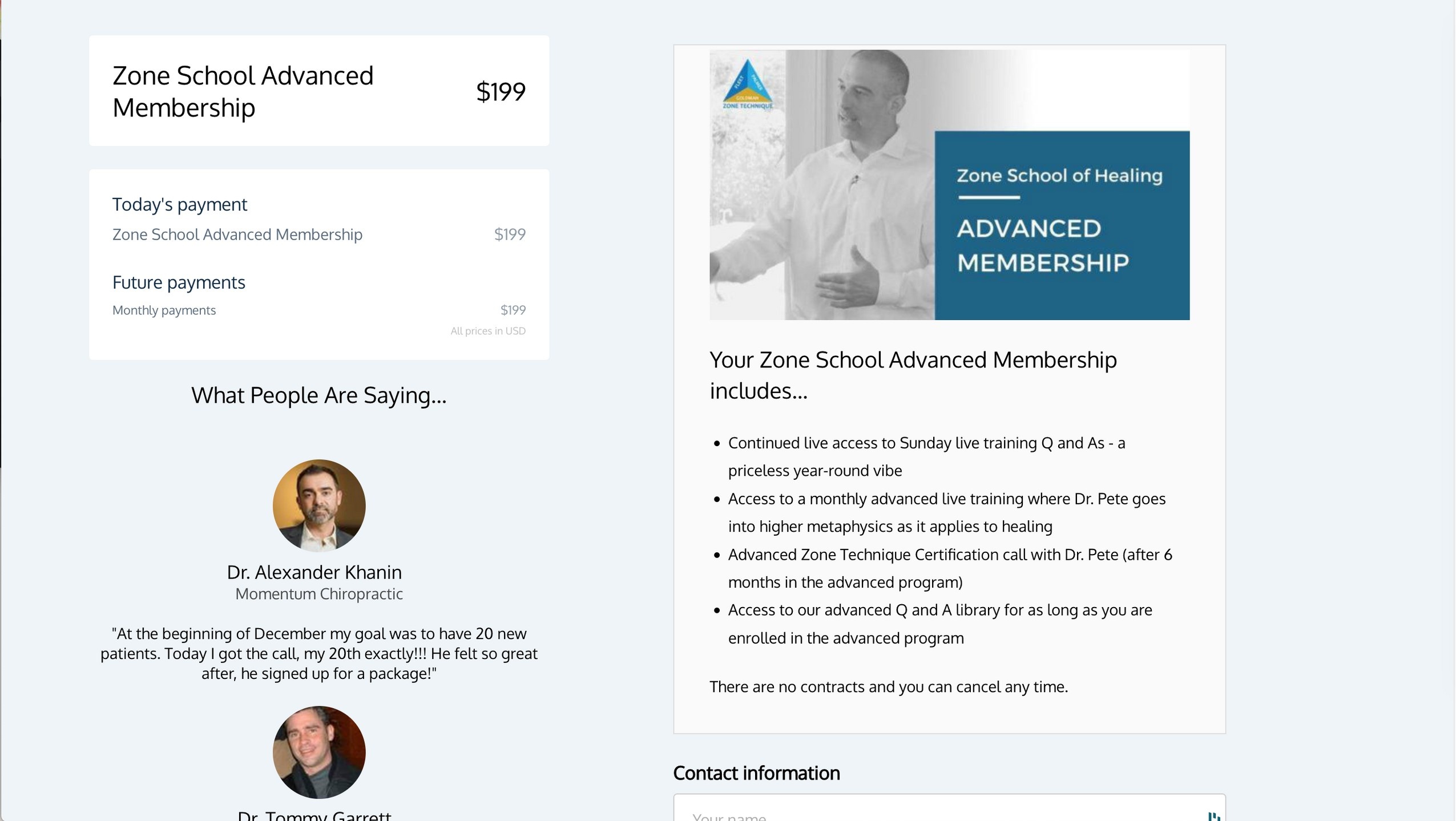Image resolution: width=1456 pixels, height=821 pixels.
Task: Click the blue Advanced Membership banner panel
Action: 1062,225
